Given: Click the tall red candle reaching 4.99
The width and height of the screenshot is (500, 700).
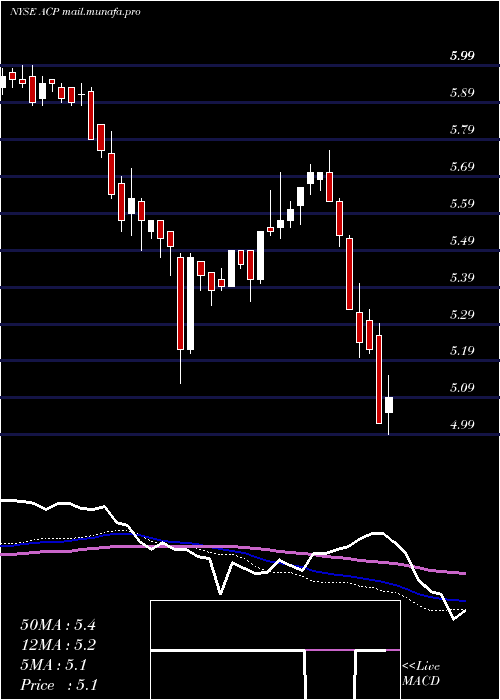Looking at the screenshot, I should coord(379,379).
